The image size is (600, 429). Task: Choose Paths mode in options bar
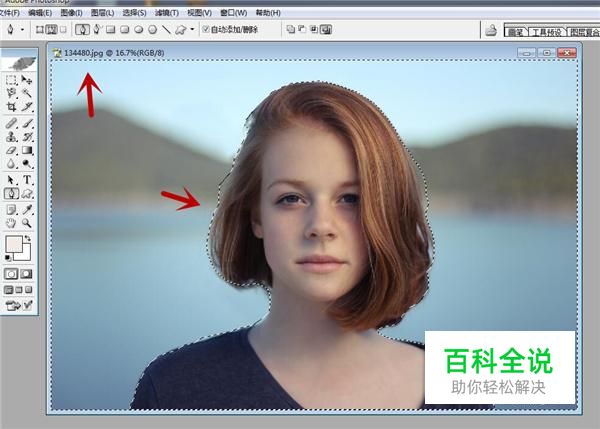tap(51, 29)
